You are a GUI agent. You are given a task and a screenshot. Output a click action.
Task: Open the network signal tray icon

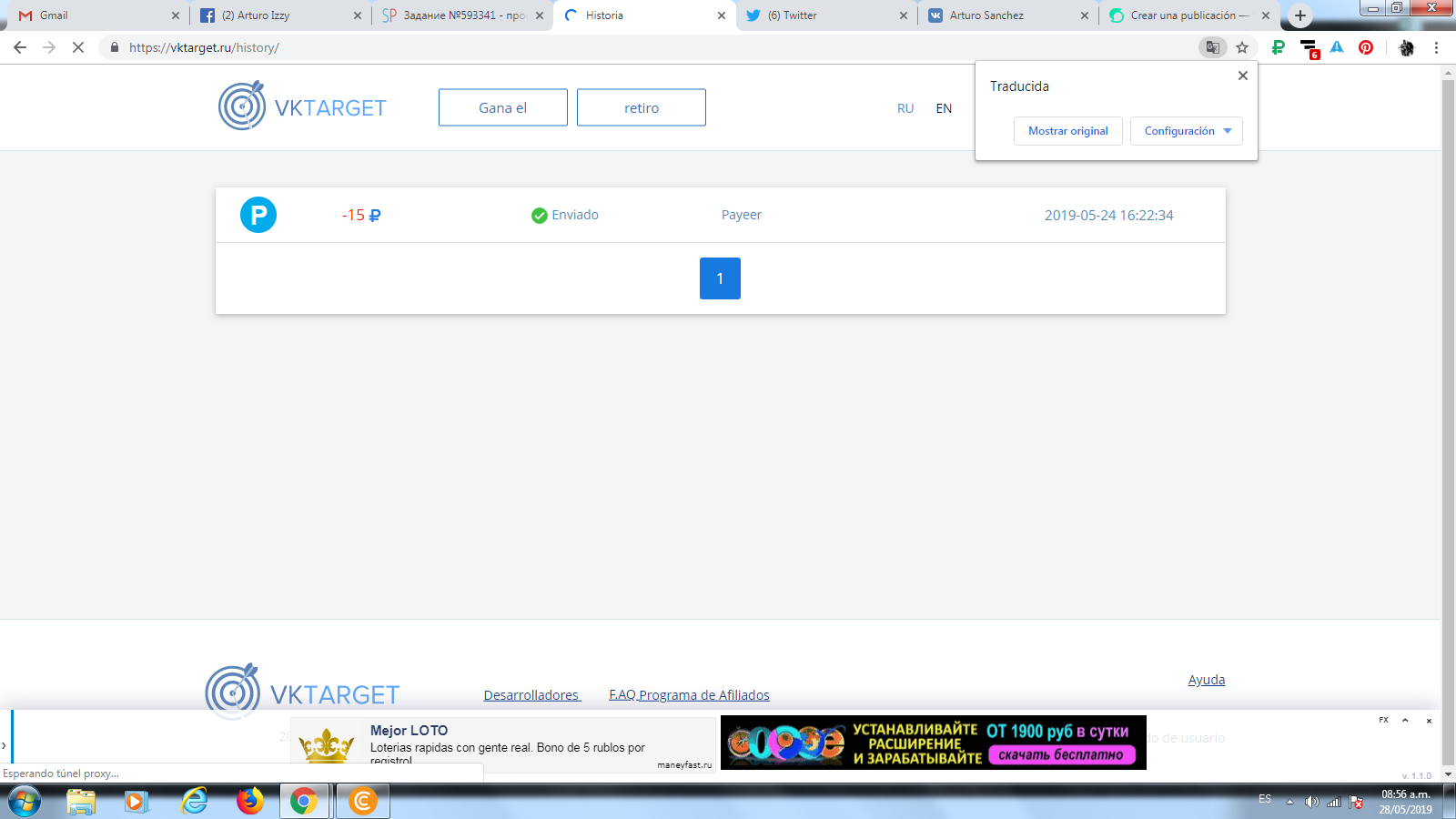click(1334, 802)
